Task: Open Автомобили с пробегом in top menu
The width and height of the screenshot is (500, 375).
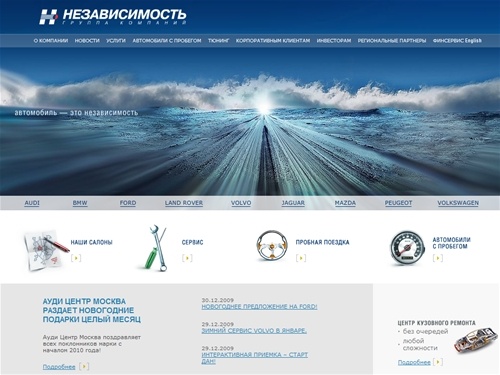Action: pyautogui.click(x=167, y=41)
